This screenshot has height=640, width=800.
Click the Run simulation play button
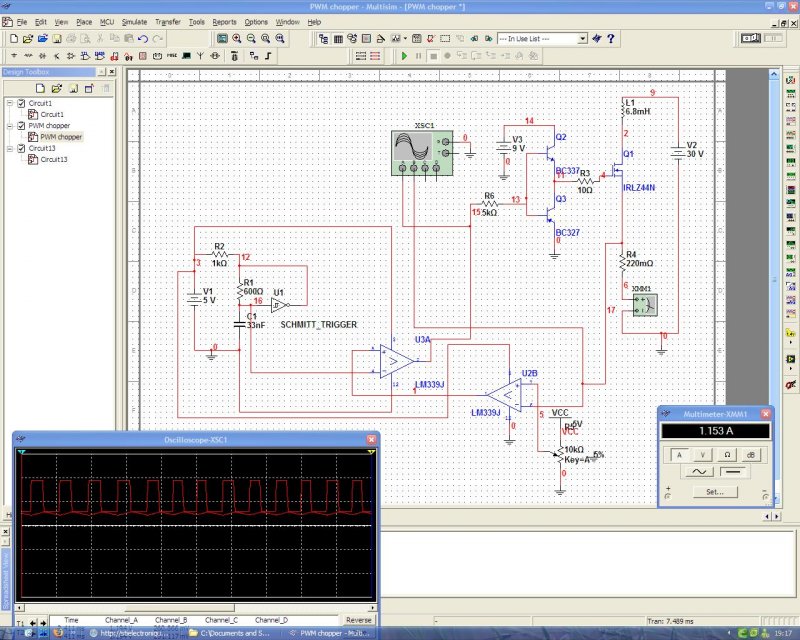pos(405,55)
